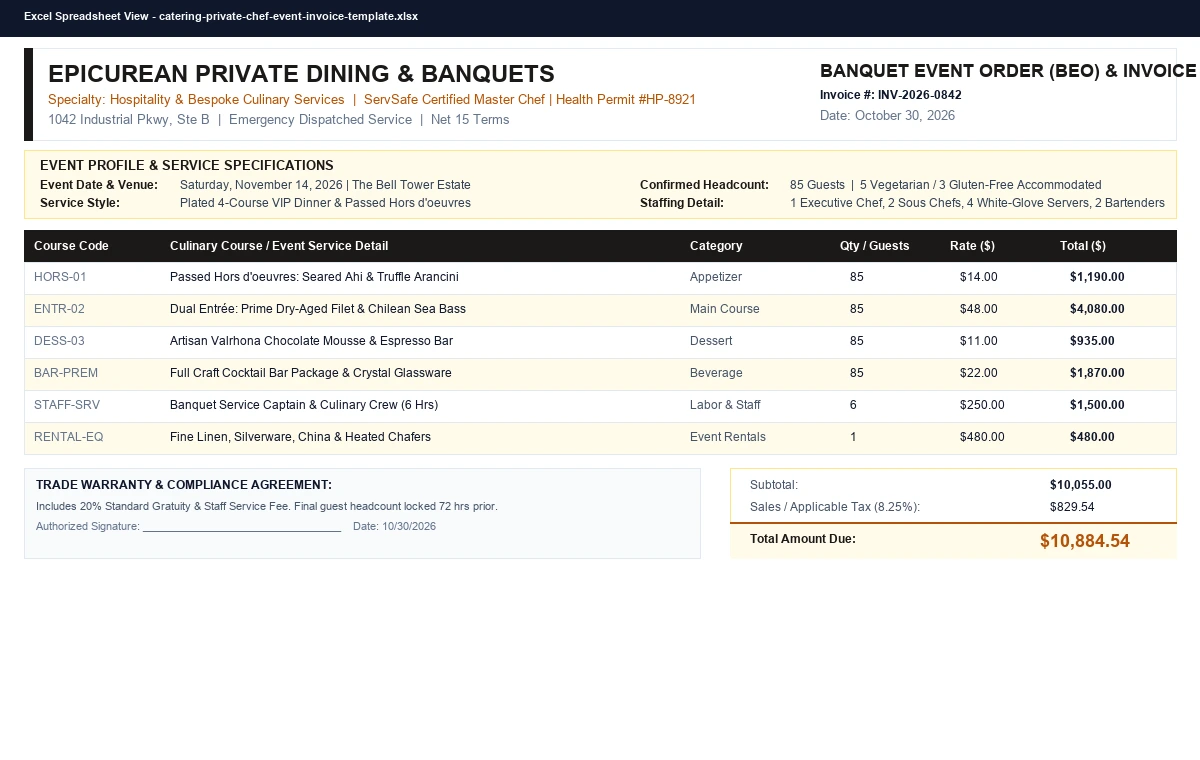Click the Rate ($) column header
This screenshot has width=1200, height=760.
[972, 246]
